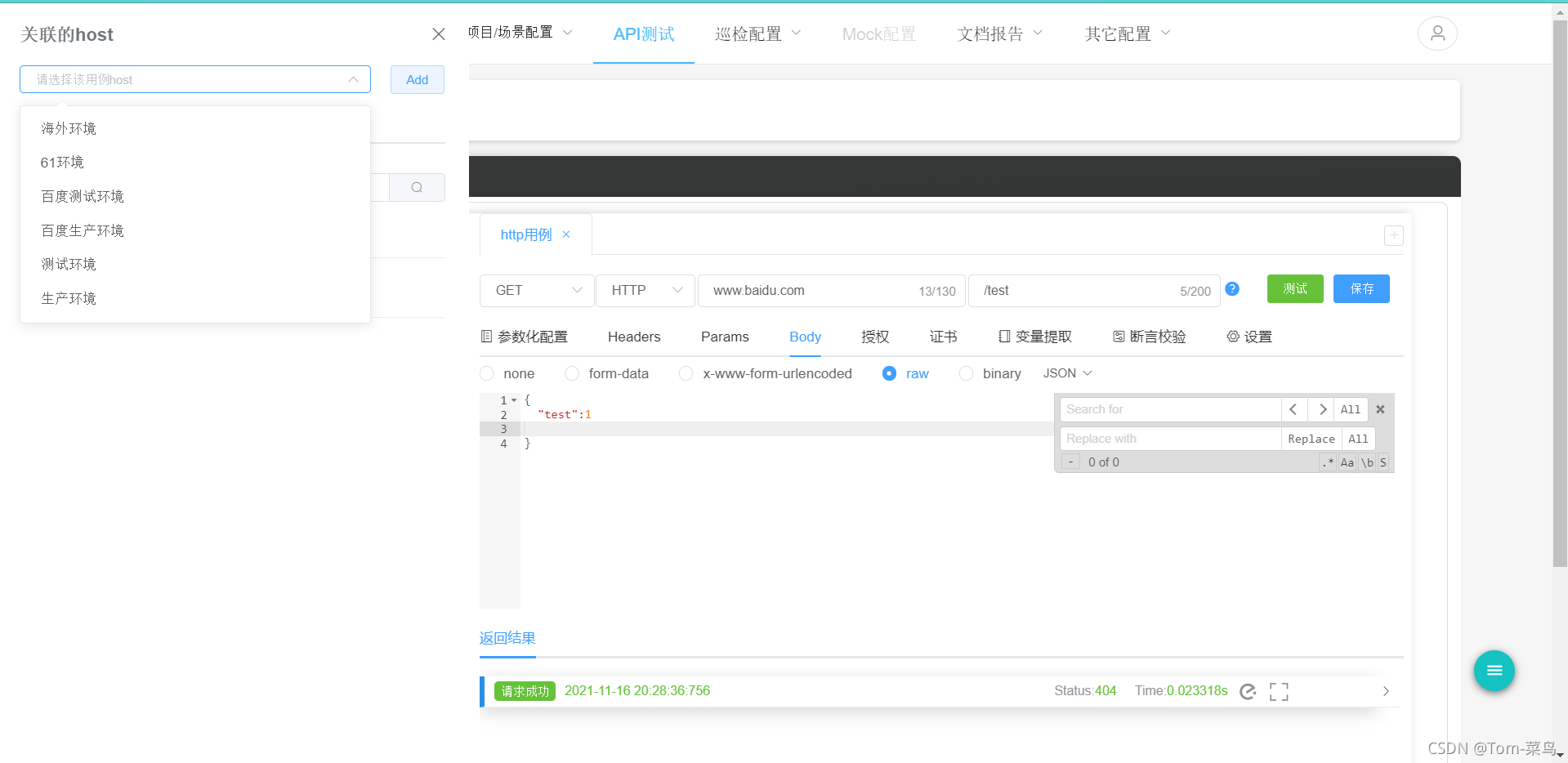Screen dimensions: 1568x763
Task: Click the www.baidu.com host field
Action: pyautogui.click(x=832, y=290)
